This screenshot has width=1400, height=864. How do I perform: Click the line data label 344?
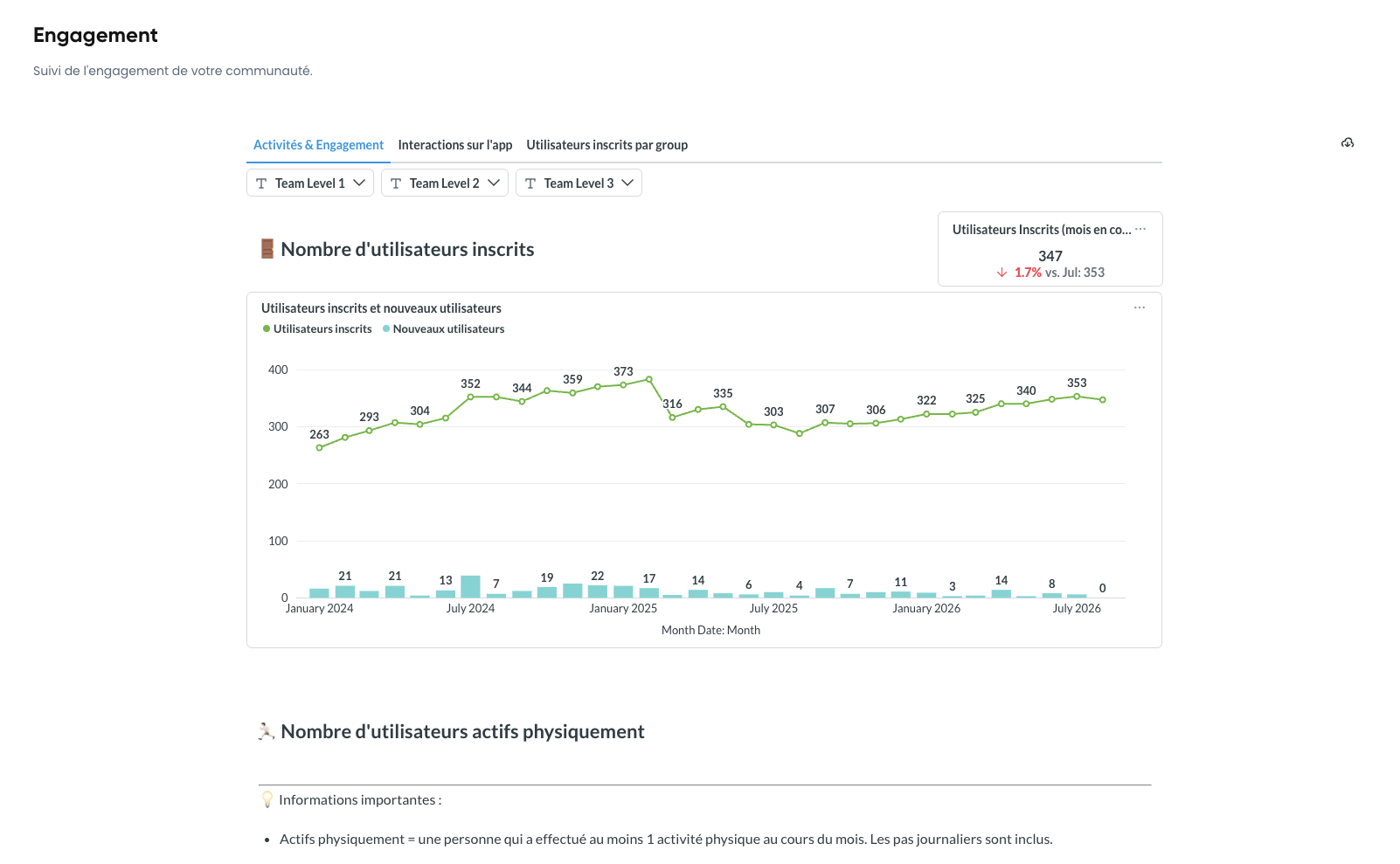pos(522,388)
